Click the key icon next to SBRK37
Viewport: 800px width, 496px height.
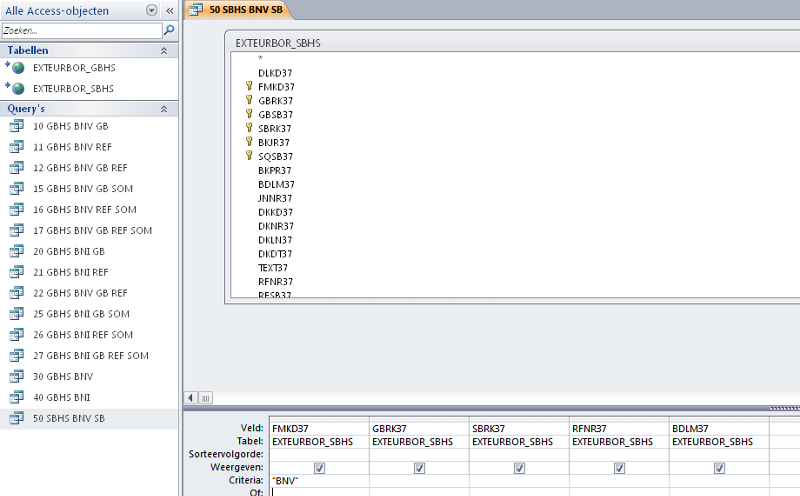249,127
